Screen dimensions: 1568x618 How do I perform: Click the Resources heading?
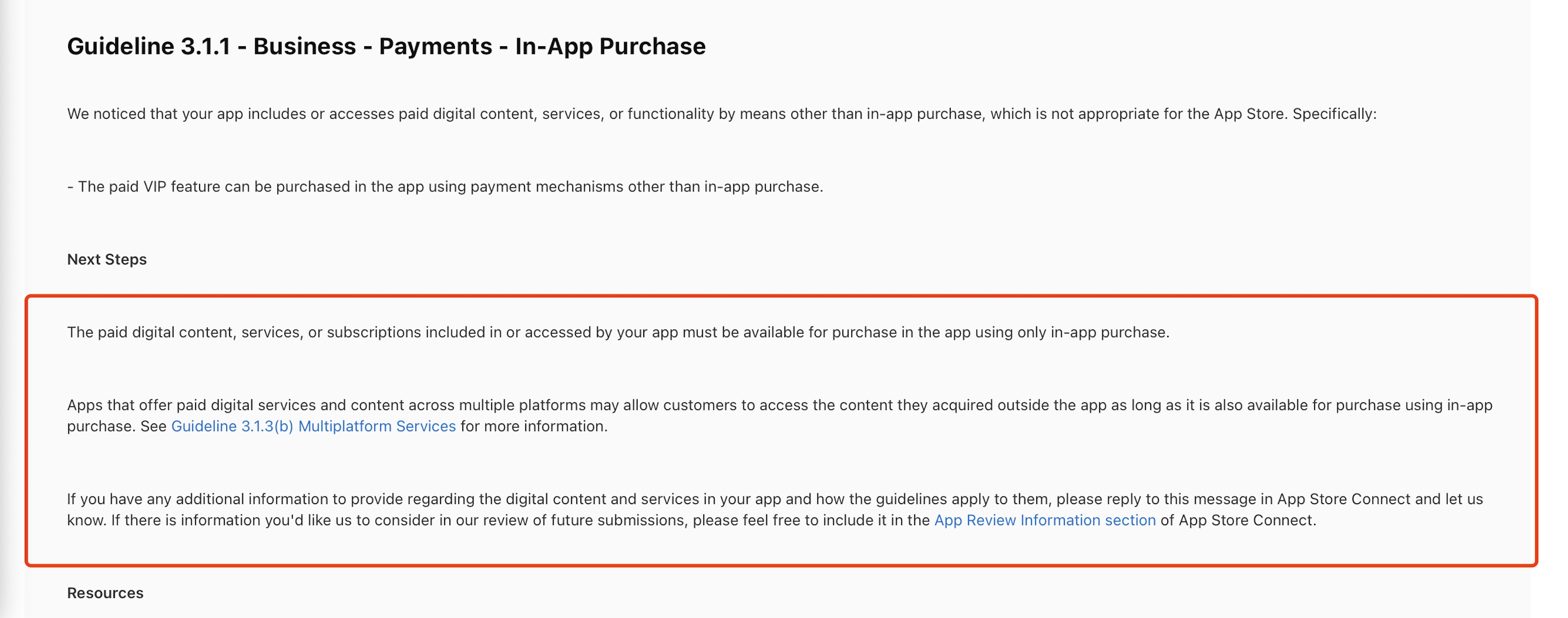pos(105,593)
